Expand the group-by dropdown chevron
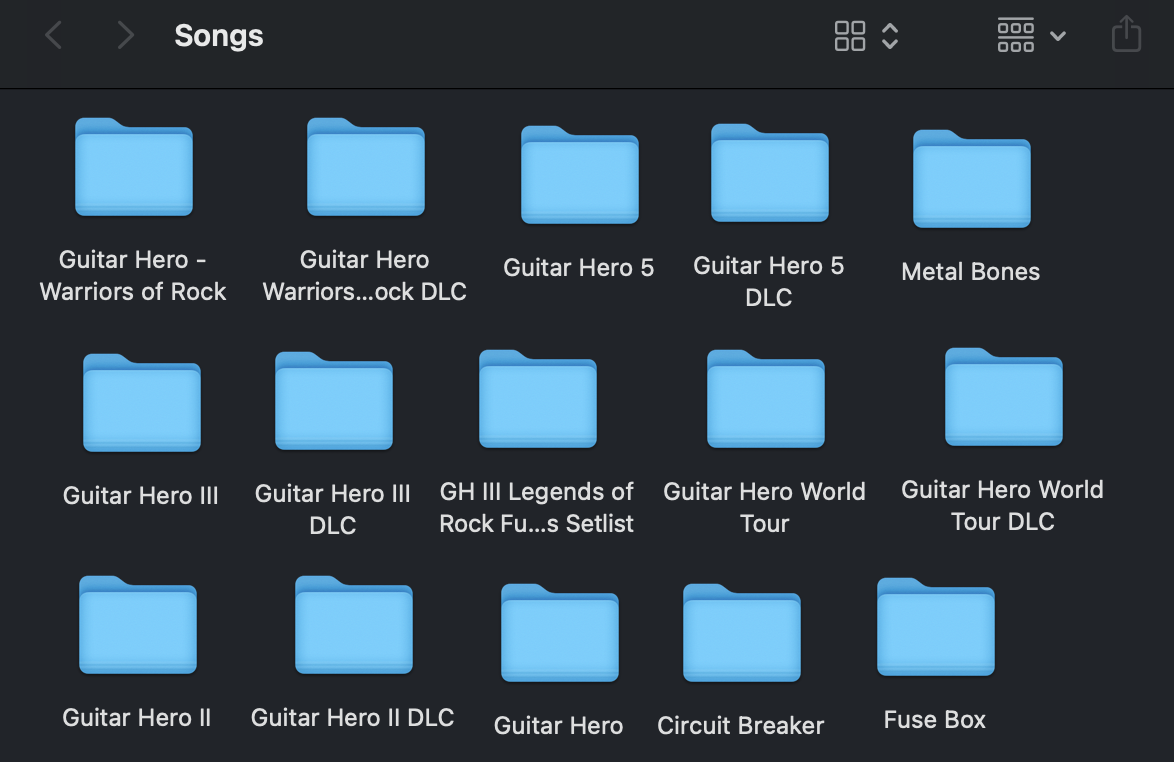Screen dimensions: 1174x762 click(1057, 35)
